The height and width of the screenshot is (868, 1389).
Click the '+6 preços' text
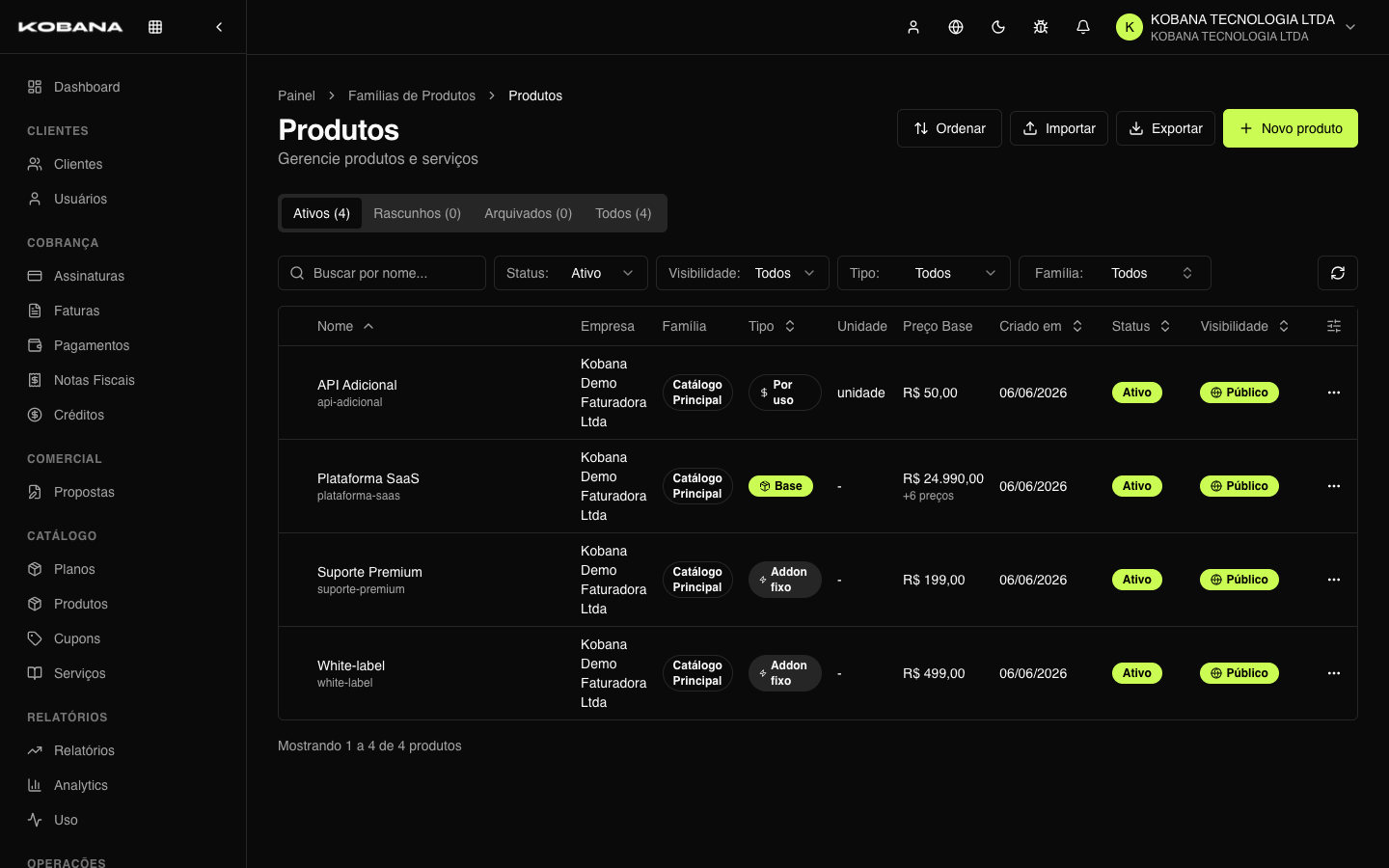[928, 496]
